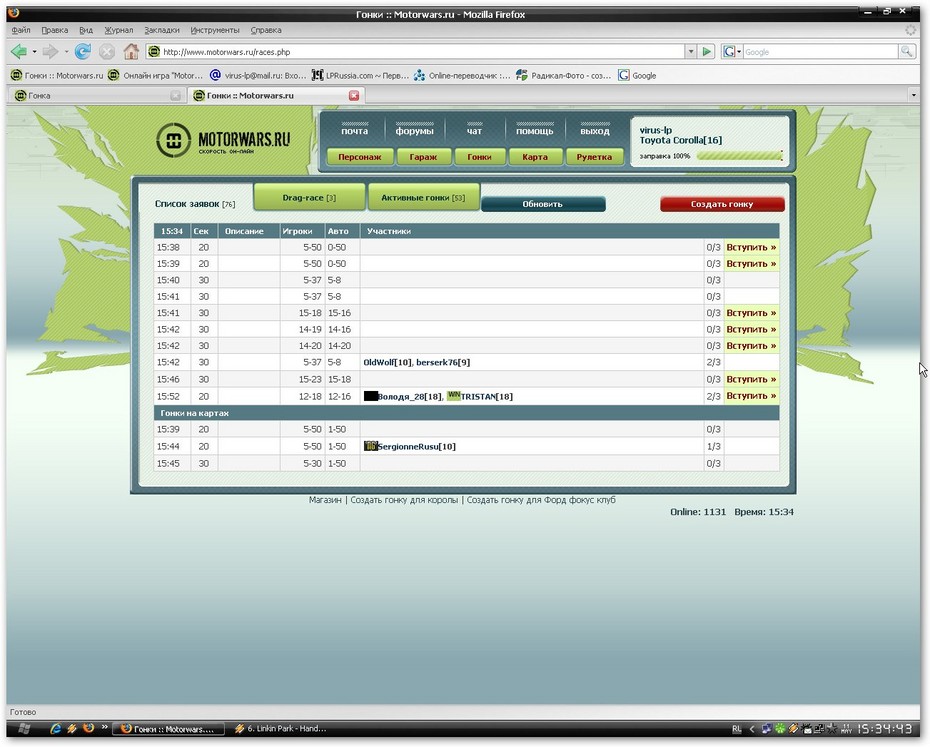Image resolution: width=930 pixels, height=747 pixels.
Task: Switch to Linkin Park Winamp taskbar button
Action: tap(281, 729)
